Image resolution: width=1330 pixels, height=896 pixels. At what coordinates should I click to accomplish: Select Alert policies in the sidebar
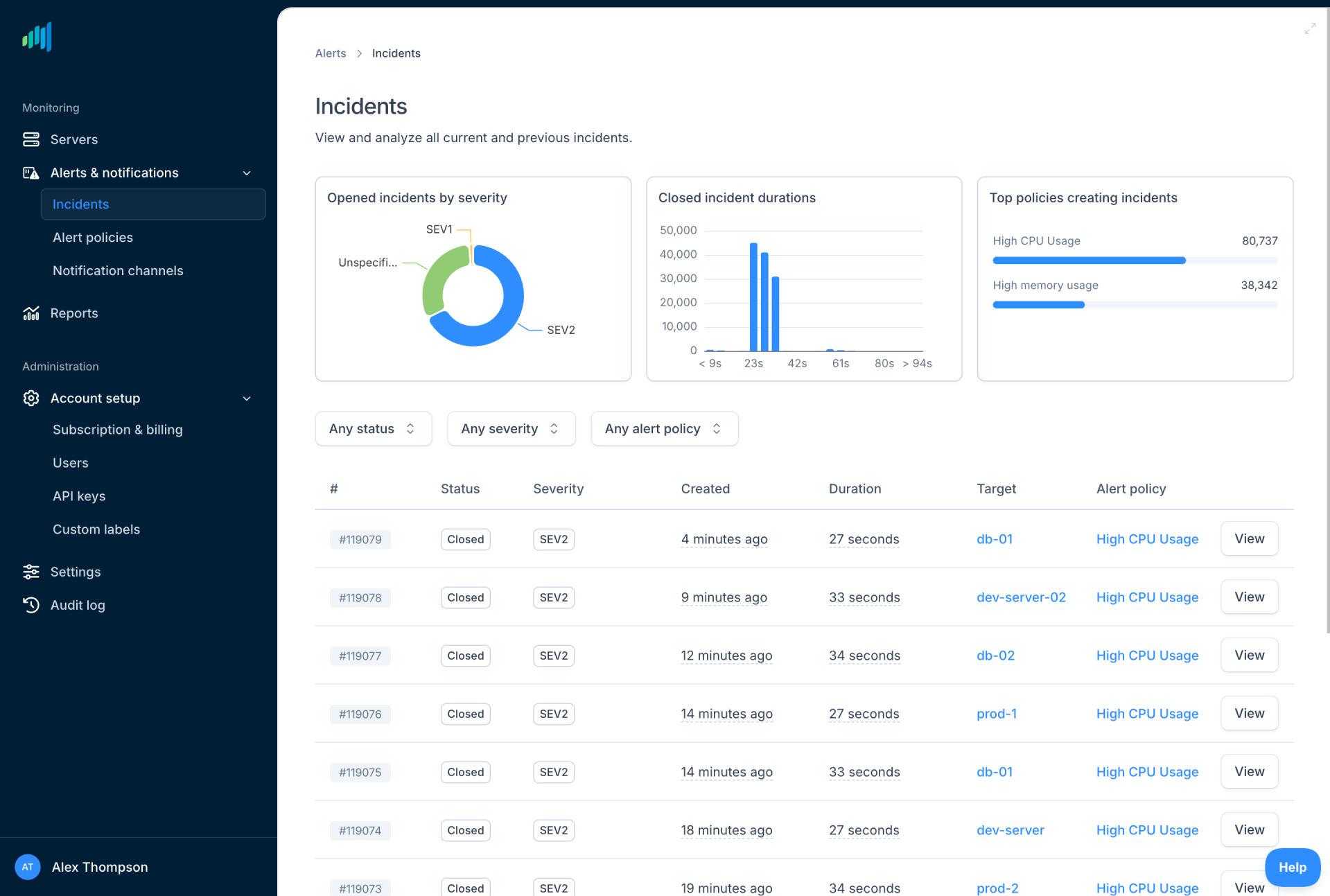93,237
